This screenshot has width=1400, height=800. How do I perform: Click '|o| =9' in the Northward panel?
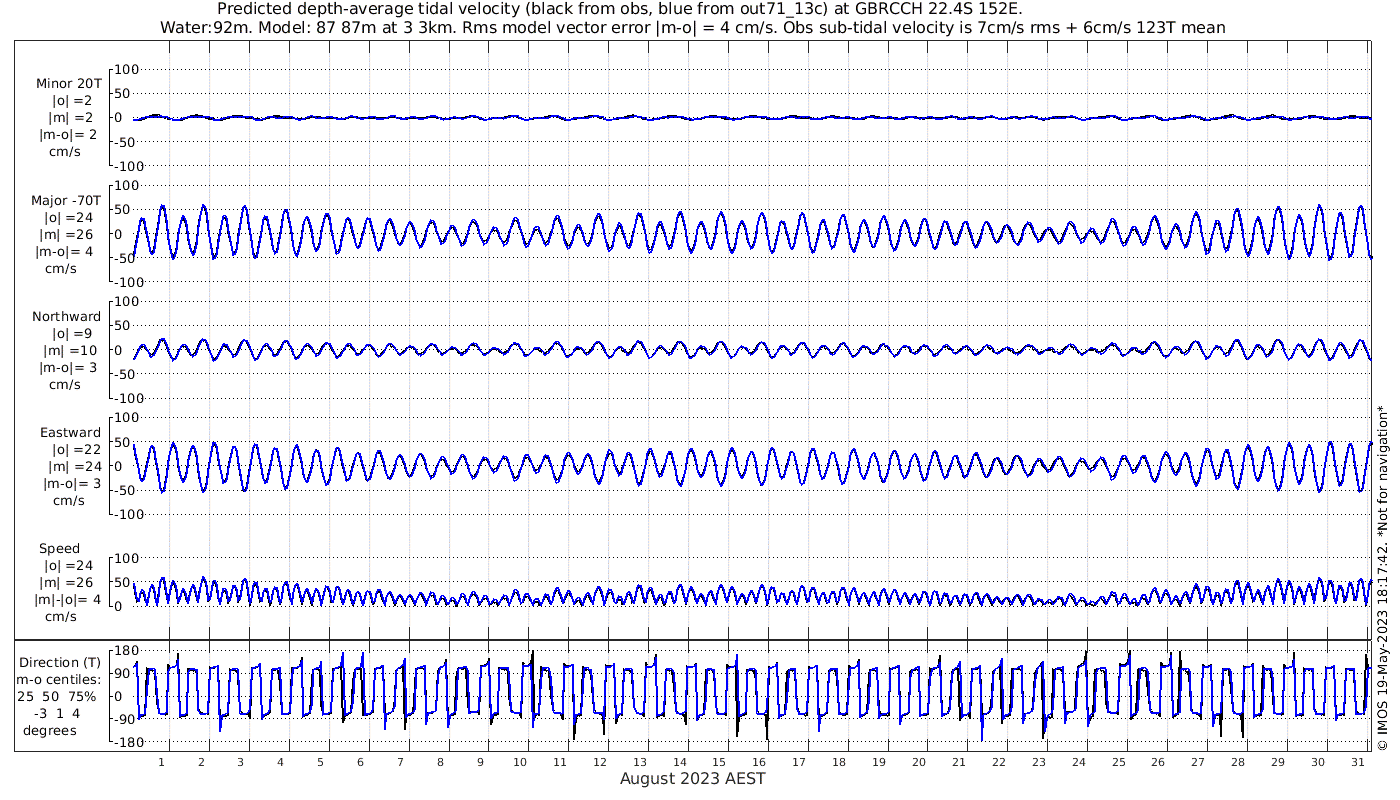[72, 334]
